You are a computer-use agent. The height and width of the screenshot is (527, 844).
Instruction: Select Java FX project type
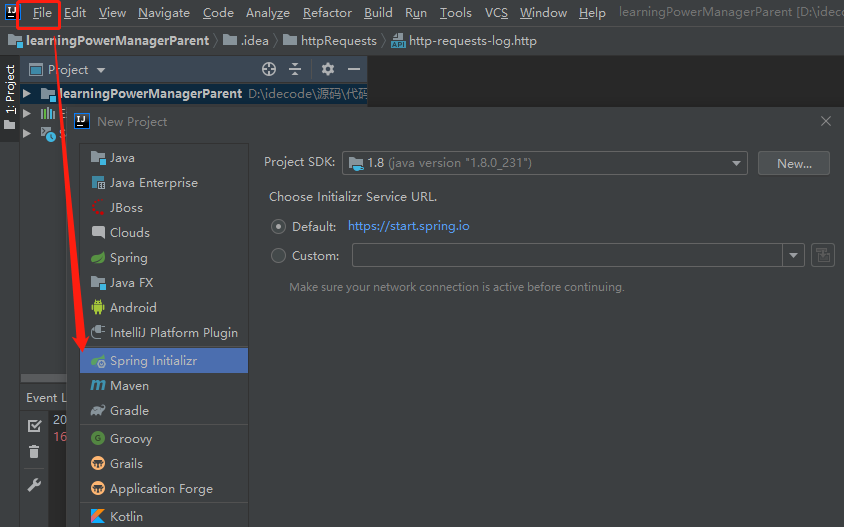point(164,283)
